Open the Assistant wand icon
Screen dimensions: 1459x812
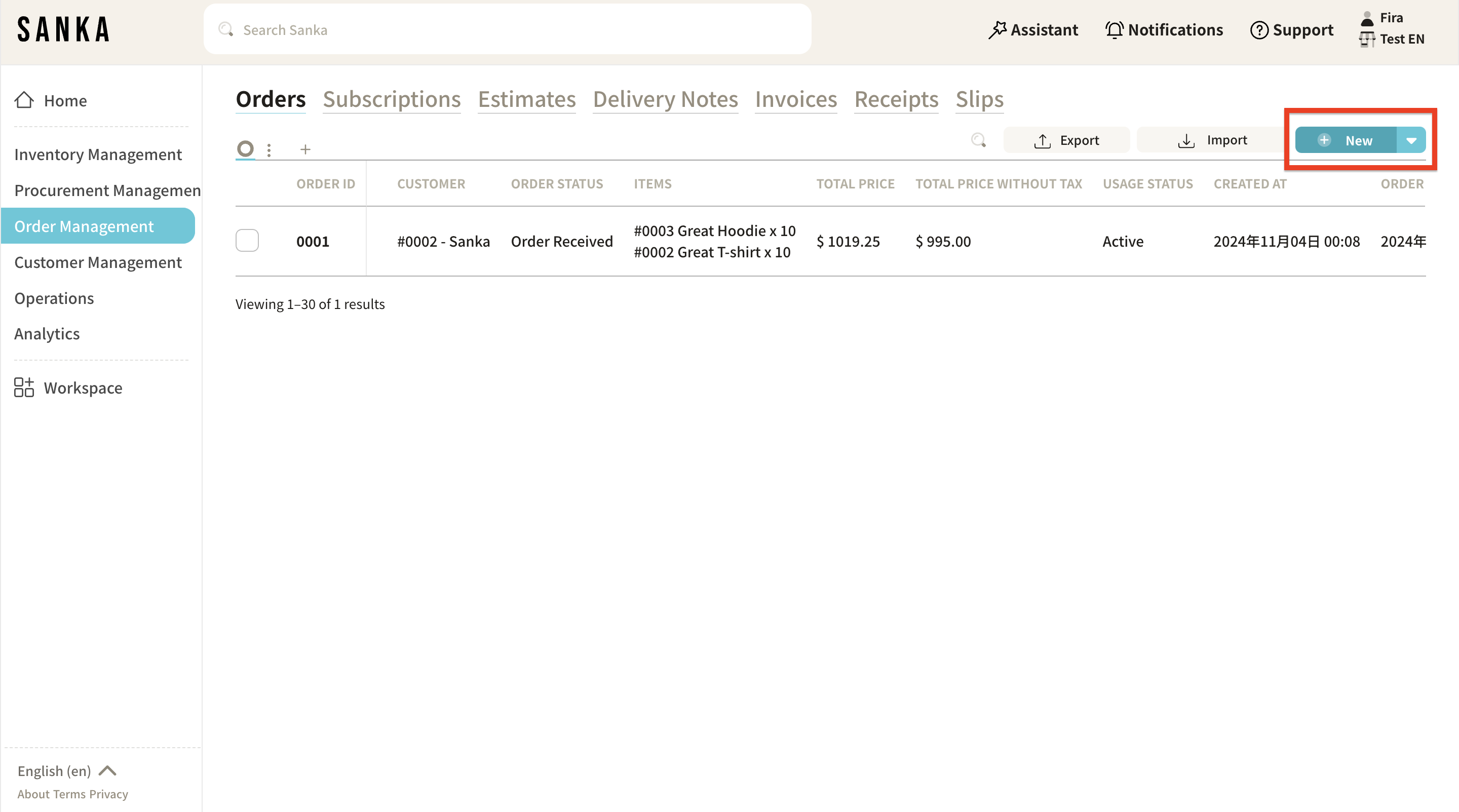(997, 30)
